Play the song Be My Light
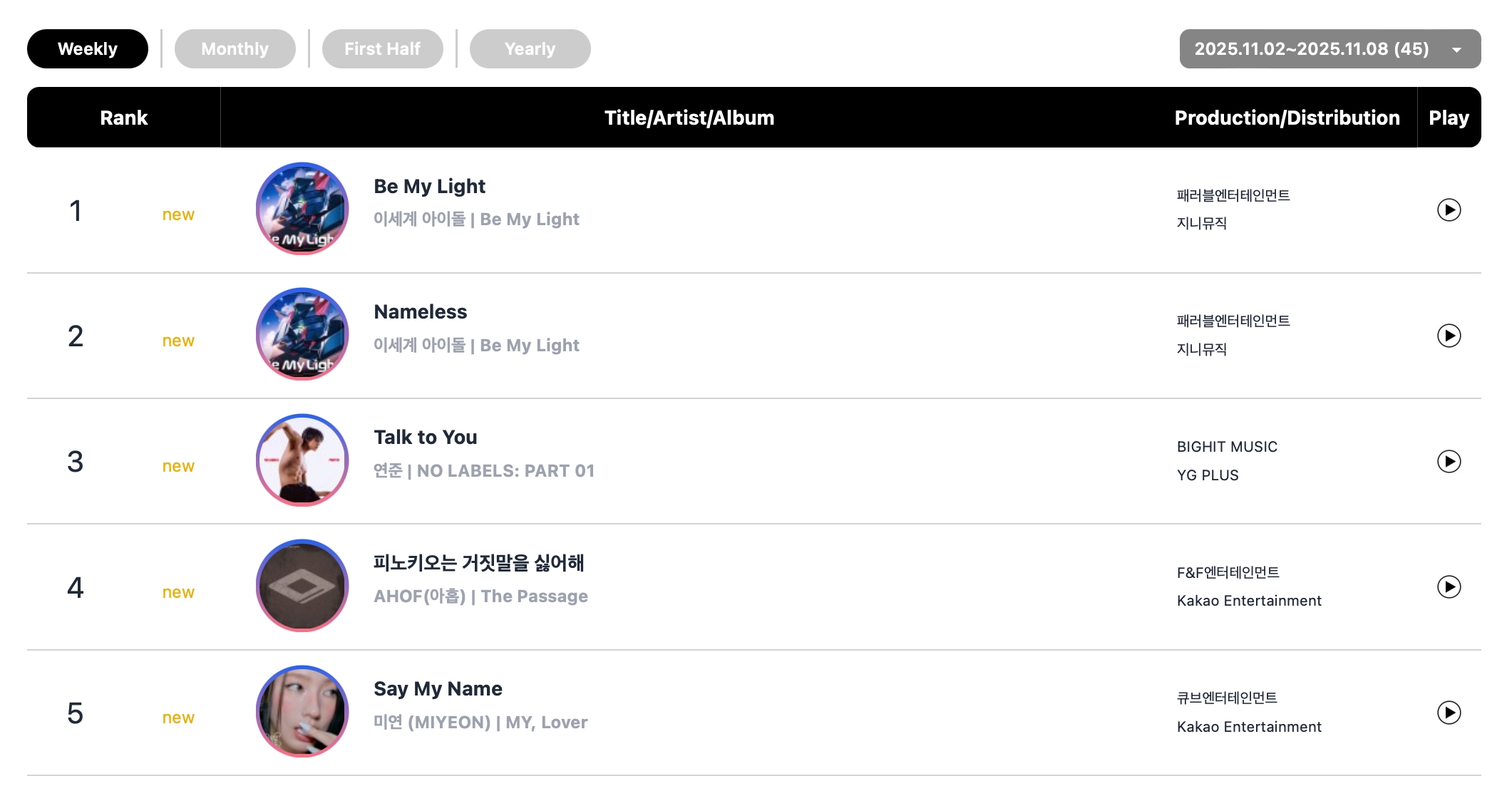 tap(1449, 210)
